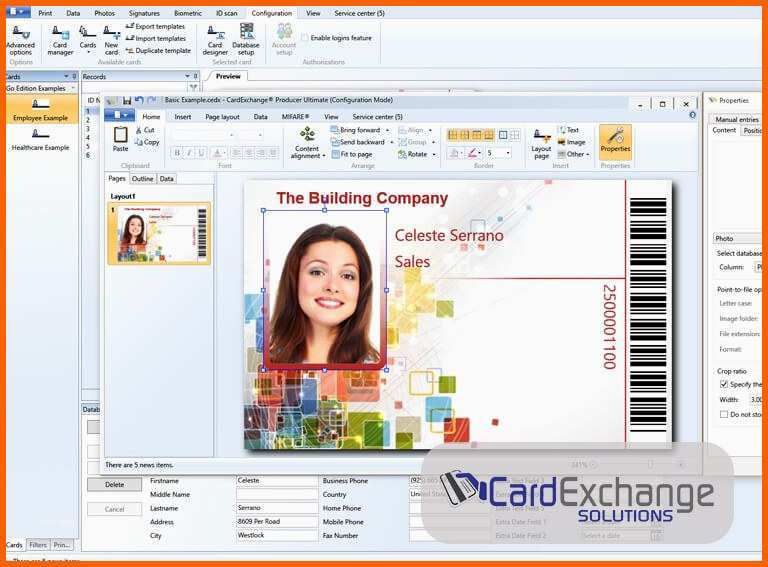Insert Image element
Viewport: 768px width, 567px height.
click(571, 142)
